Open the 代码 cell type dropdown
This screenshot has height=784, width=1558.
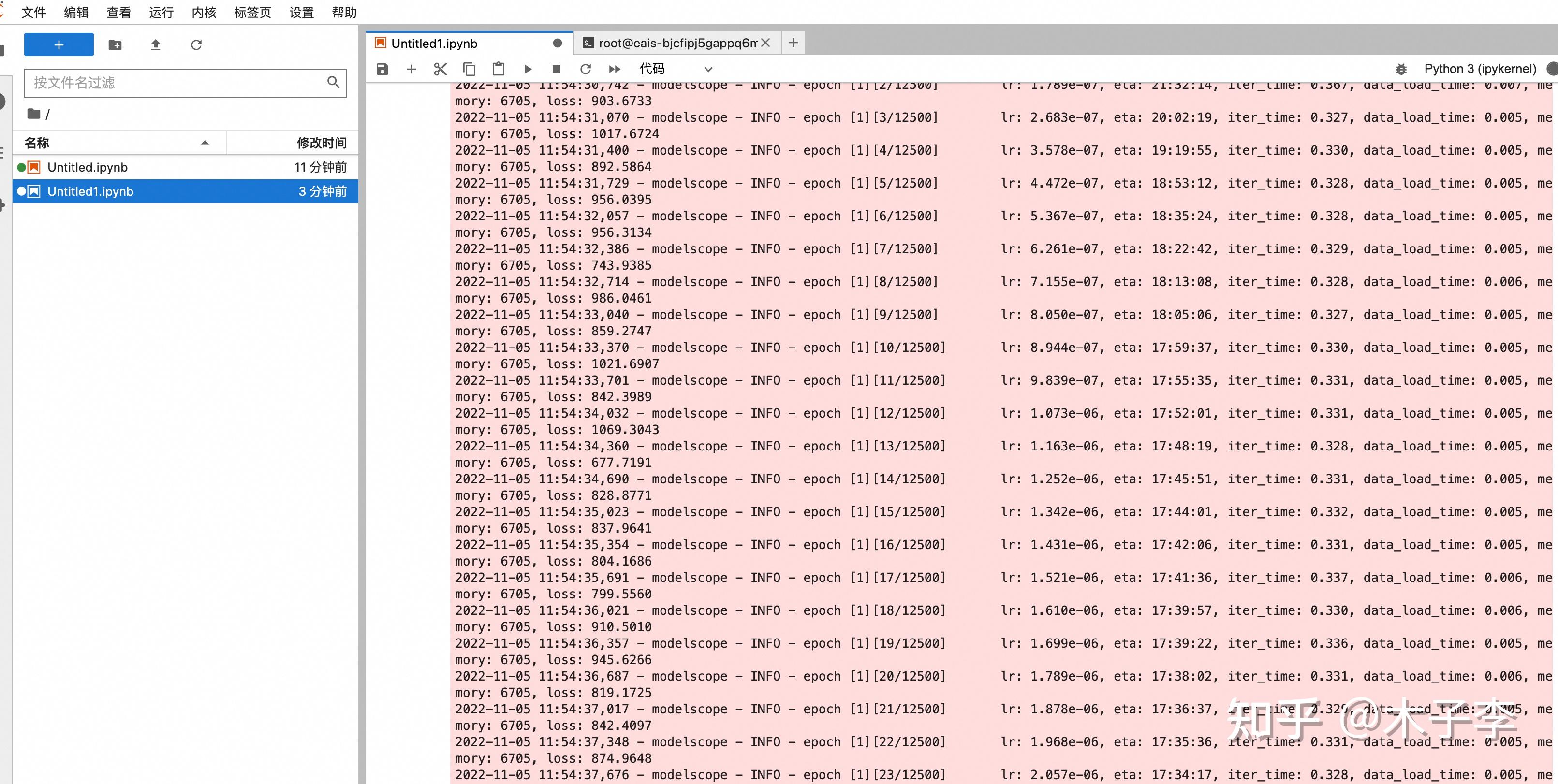(x=676, y=69)
